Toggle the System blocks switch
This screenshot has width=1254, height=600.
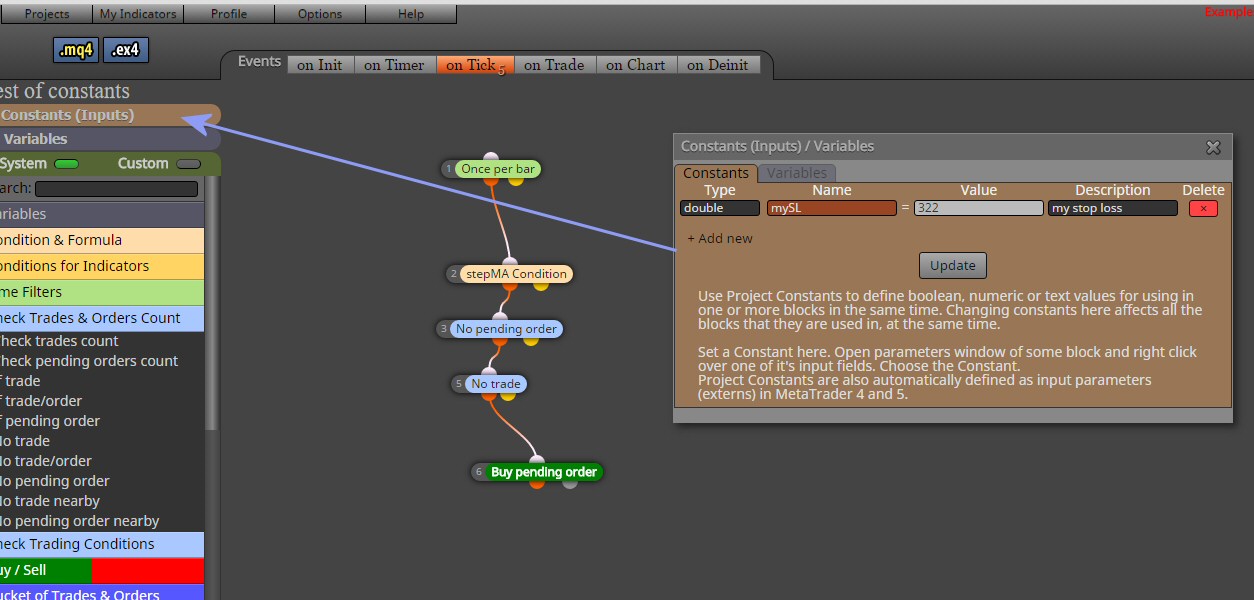66,164
